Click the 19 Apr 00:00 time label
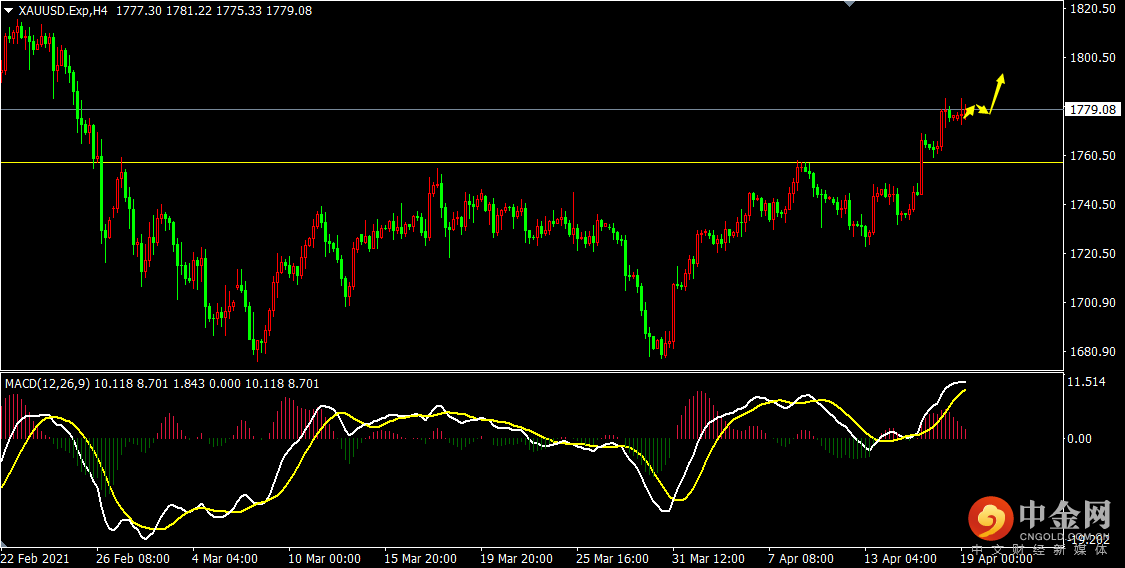The height and width of the screenshot is (568, 1125). tap(996, 559)
